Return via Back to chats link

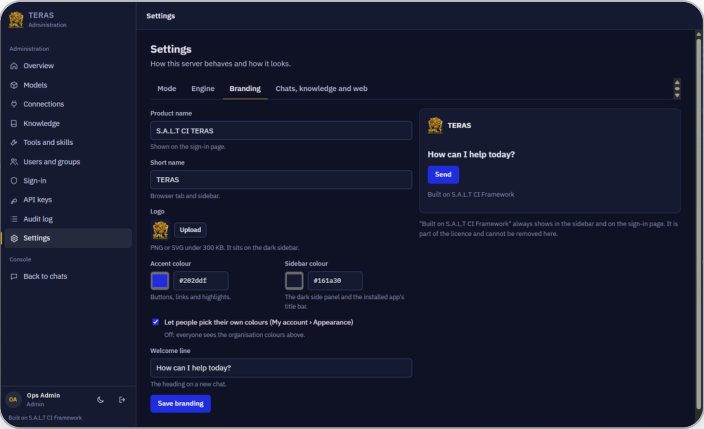(x=67, y=276)
